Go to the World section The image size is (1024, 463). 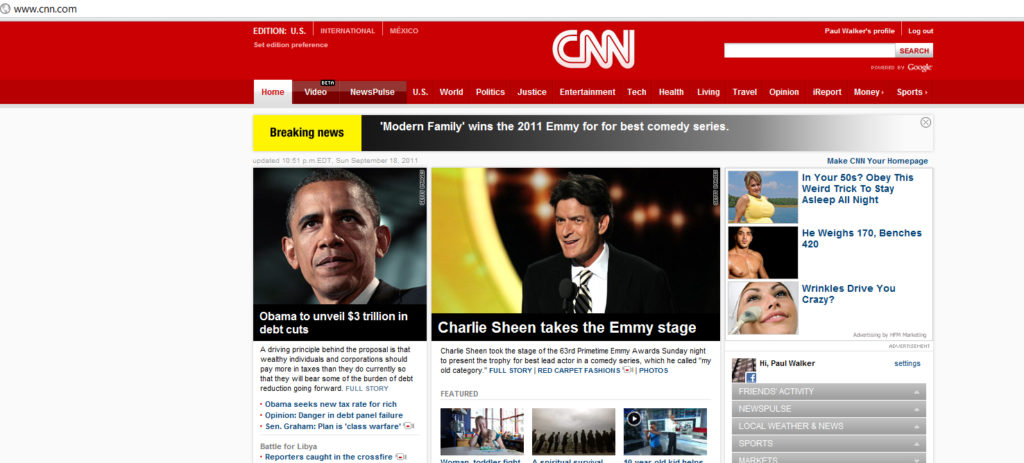(451, 92)
